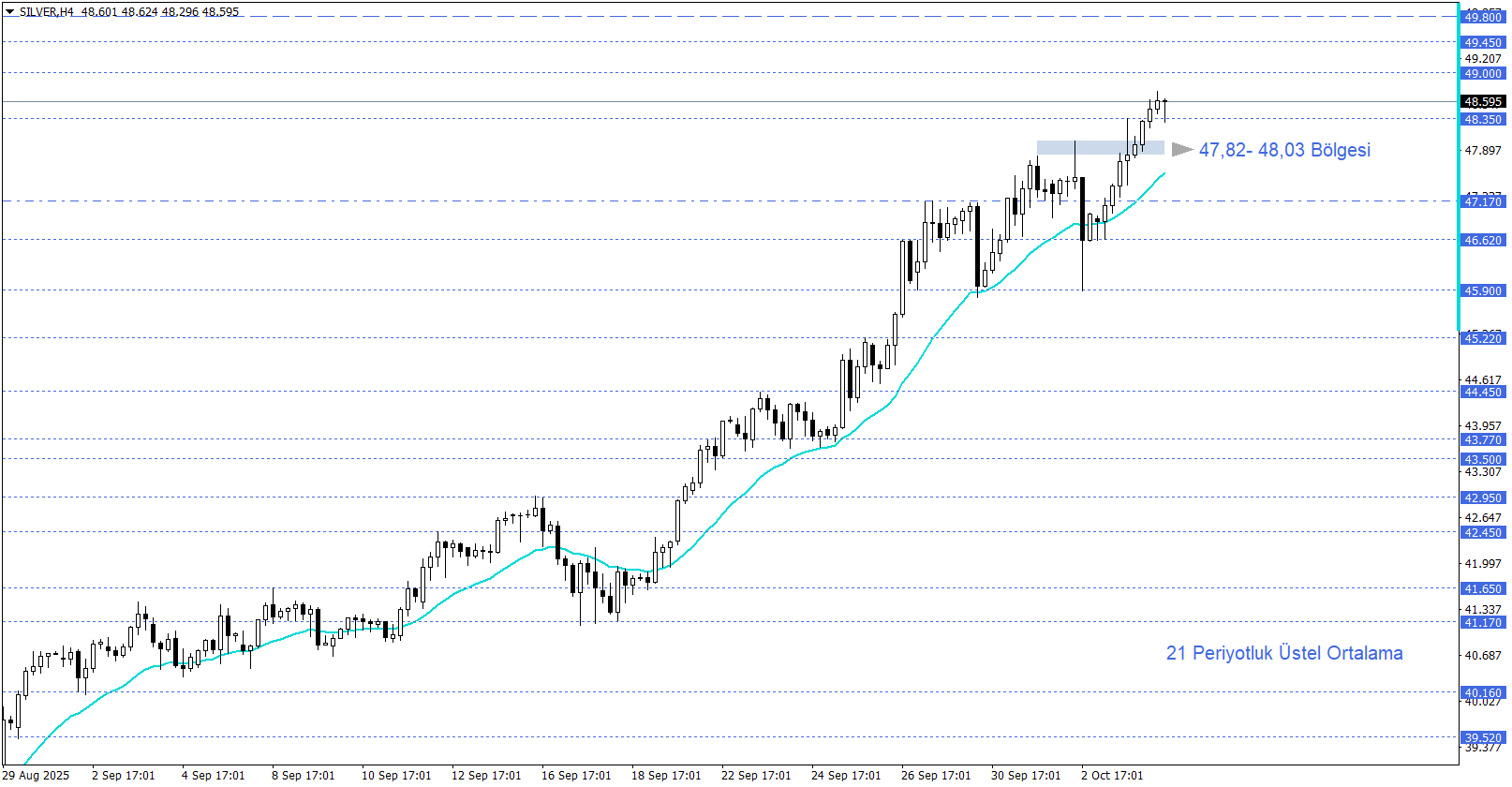The width and height of the screenshot is (1512, 787).
Task: Click the 39.520 price level tag
Action: (x=1482, y=737)
